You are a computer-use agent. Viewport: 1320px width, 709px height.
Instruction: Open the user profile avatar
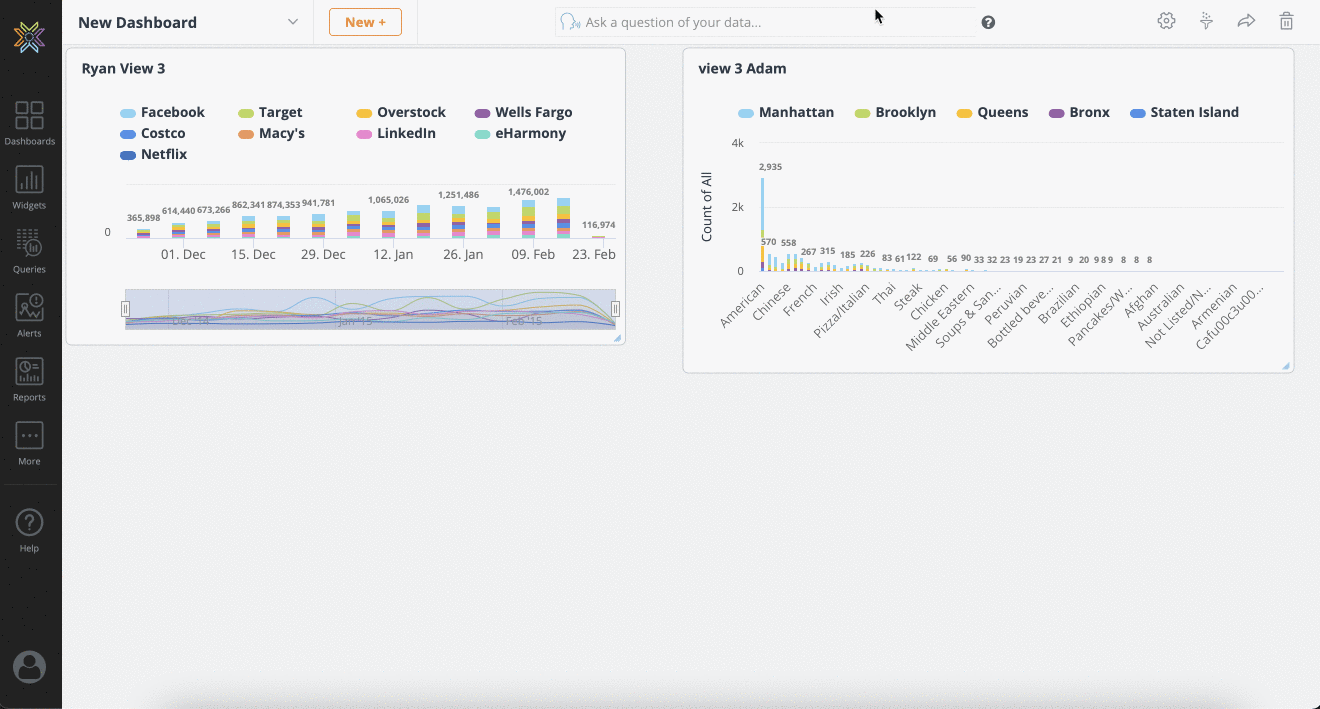point(30,666)
